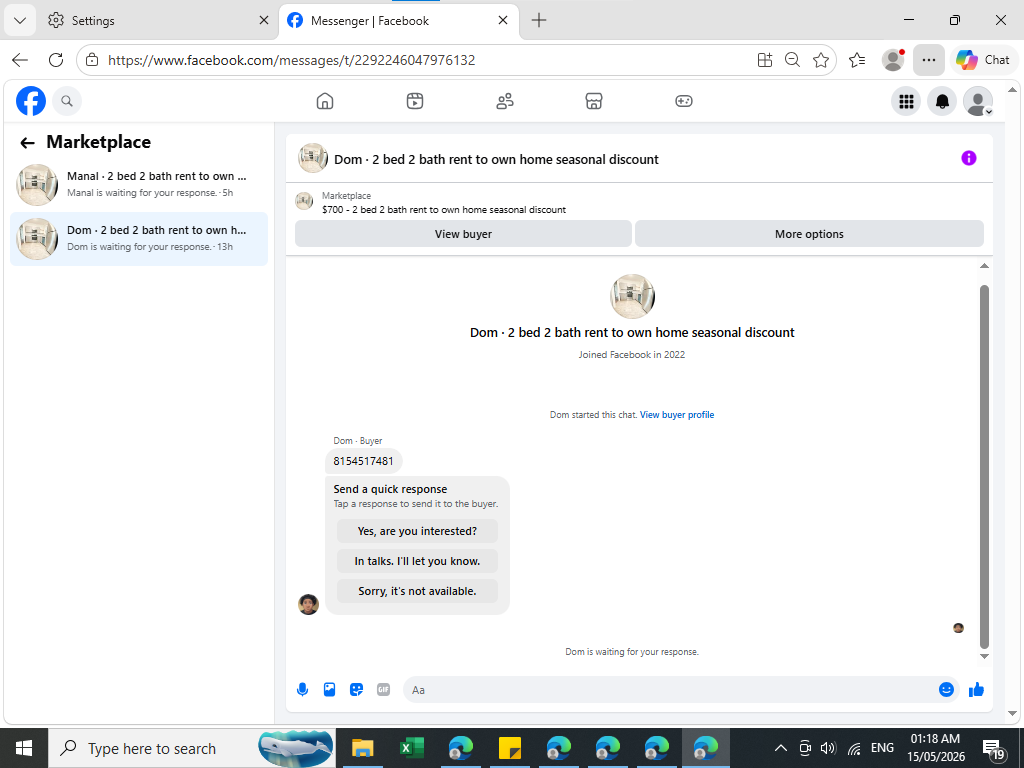The width and height of the screenshot is (1024, 768).
Task: Click the Facebook logo icon
Action: coord(31,101)
